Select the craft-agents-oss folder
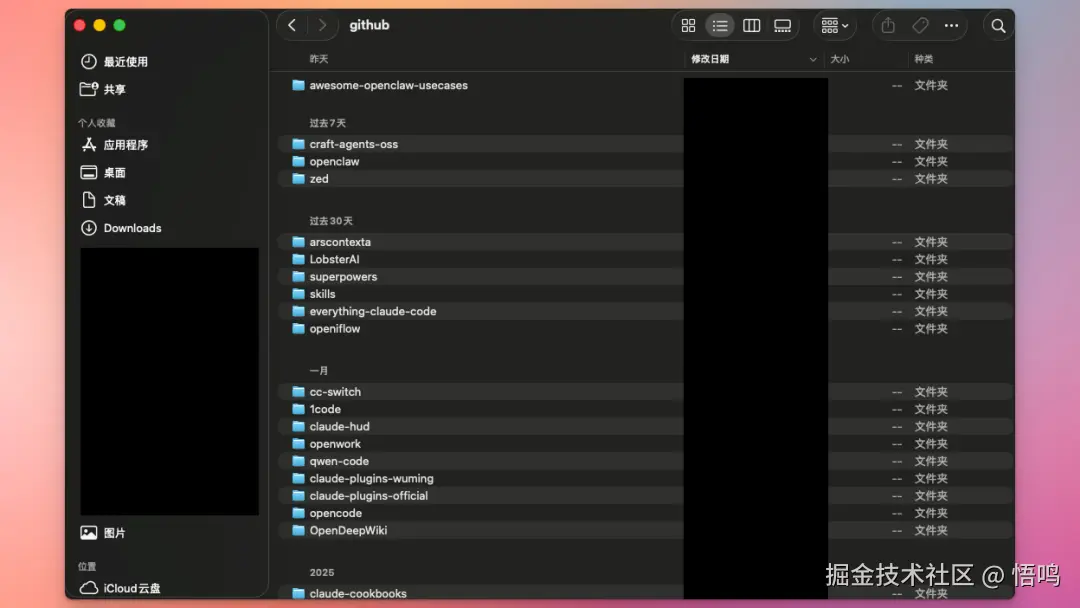This screenshot has height=608, width=1080. pyautogui.click(x=353, y=144)
